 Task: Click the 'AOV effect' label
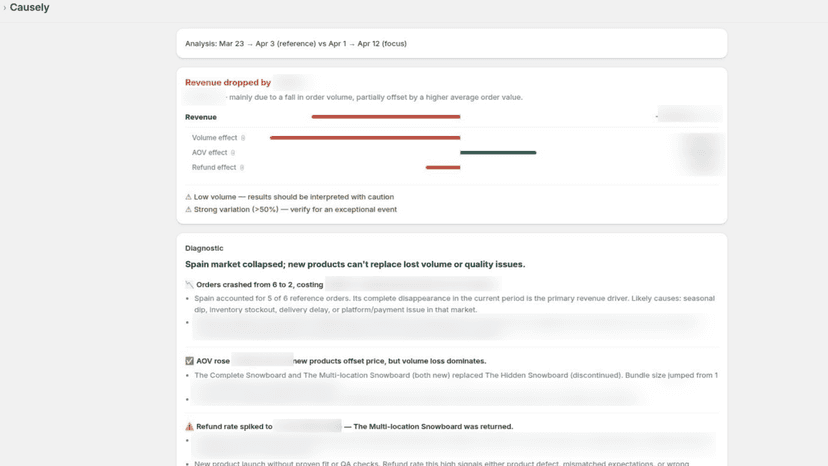pos(209,153)
